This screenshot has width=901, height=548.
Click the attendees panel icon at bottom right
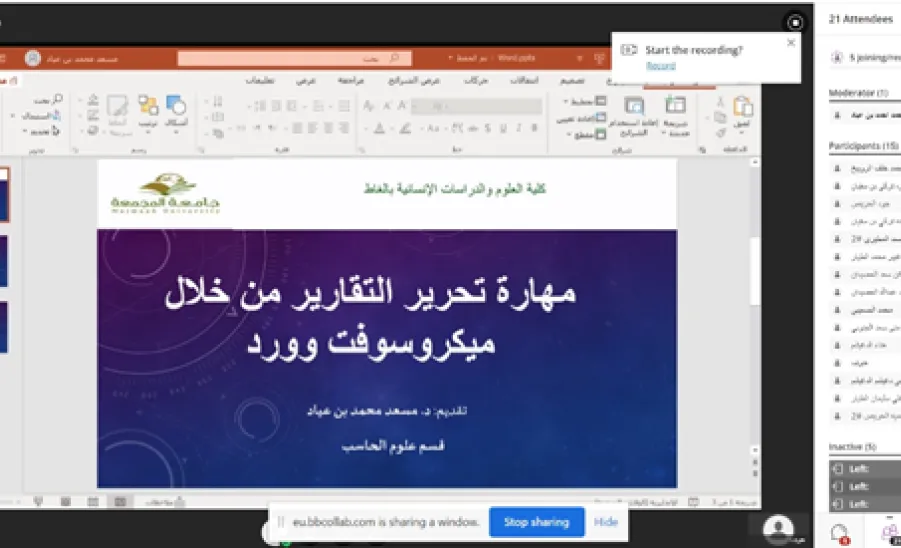click(x=891, y=533)
